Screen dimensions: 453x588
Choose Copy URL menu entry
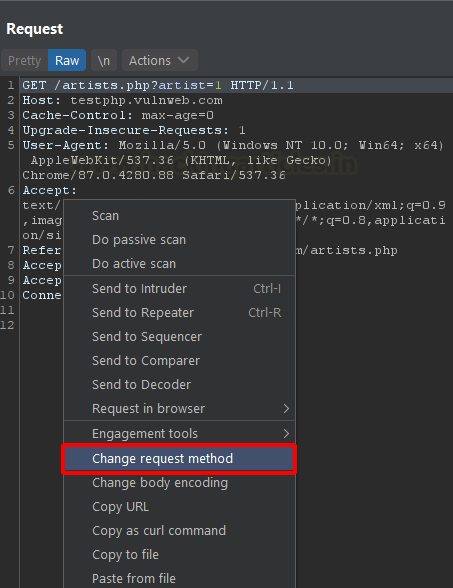pyautogui.click(x=179, y=507)
